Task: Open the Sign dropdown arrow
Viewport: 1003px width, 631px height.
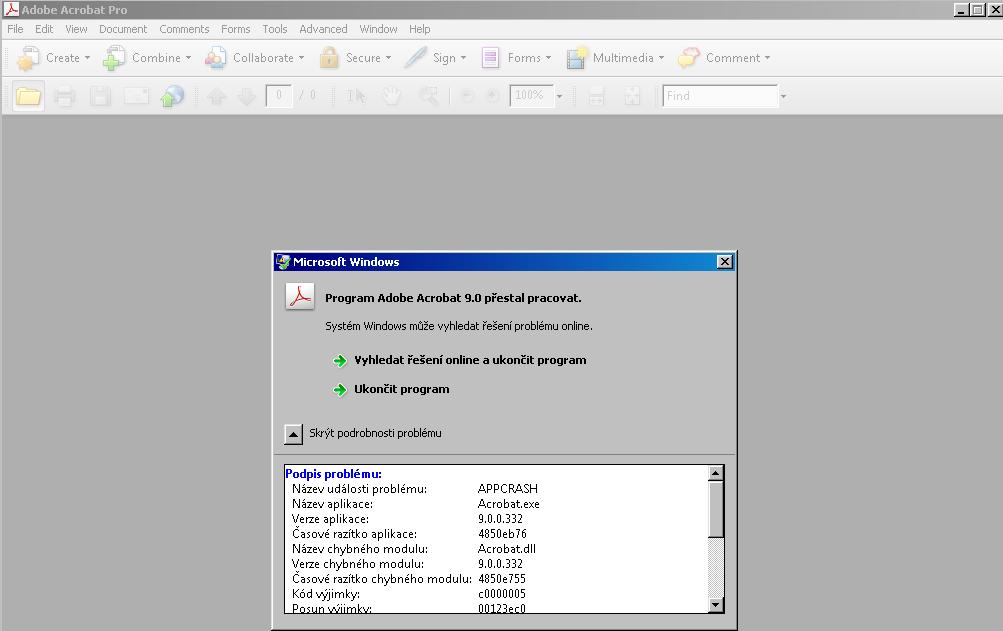Action: (x=463, y=58)
